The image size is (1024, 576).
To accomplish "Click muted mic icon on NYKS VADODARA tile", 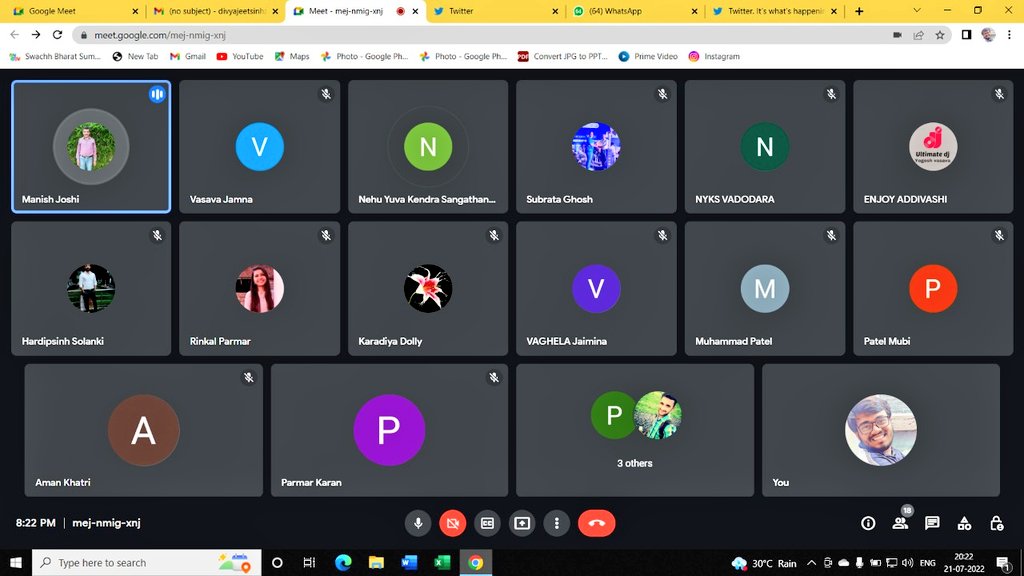I will (831, 94).
